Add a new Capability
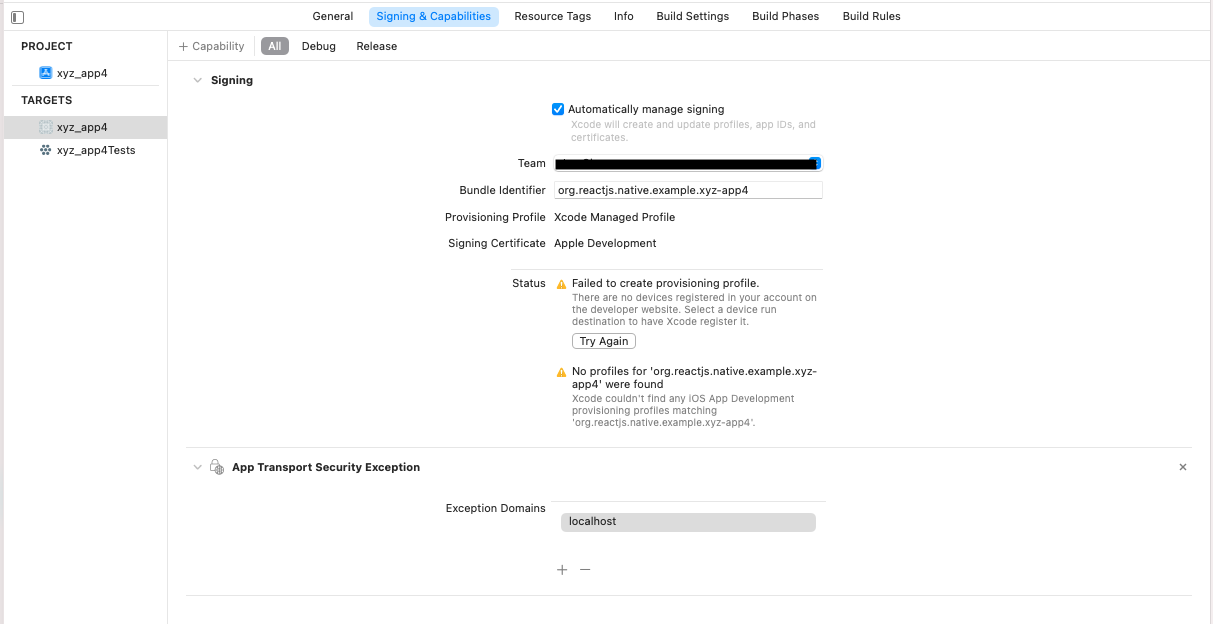This screenshot has width=1213, height=624. tap(211, 46)
